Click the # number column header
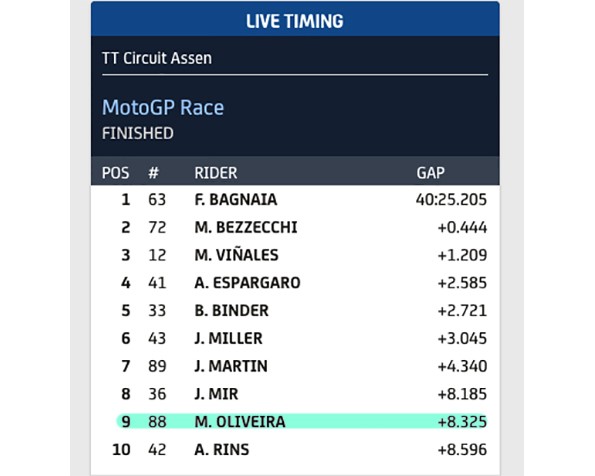This screenshot has height=476, width=595. click(x=153, y=173)
